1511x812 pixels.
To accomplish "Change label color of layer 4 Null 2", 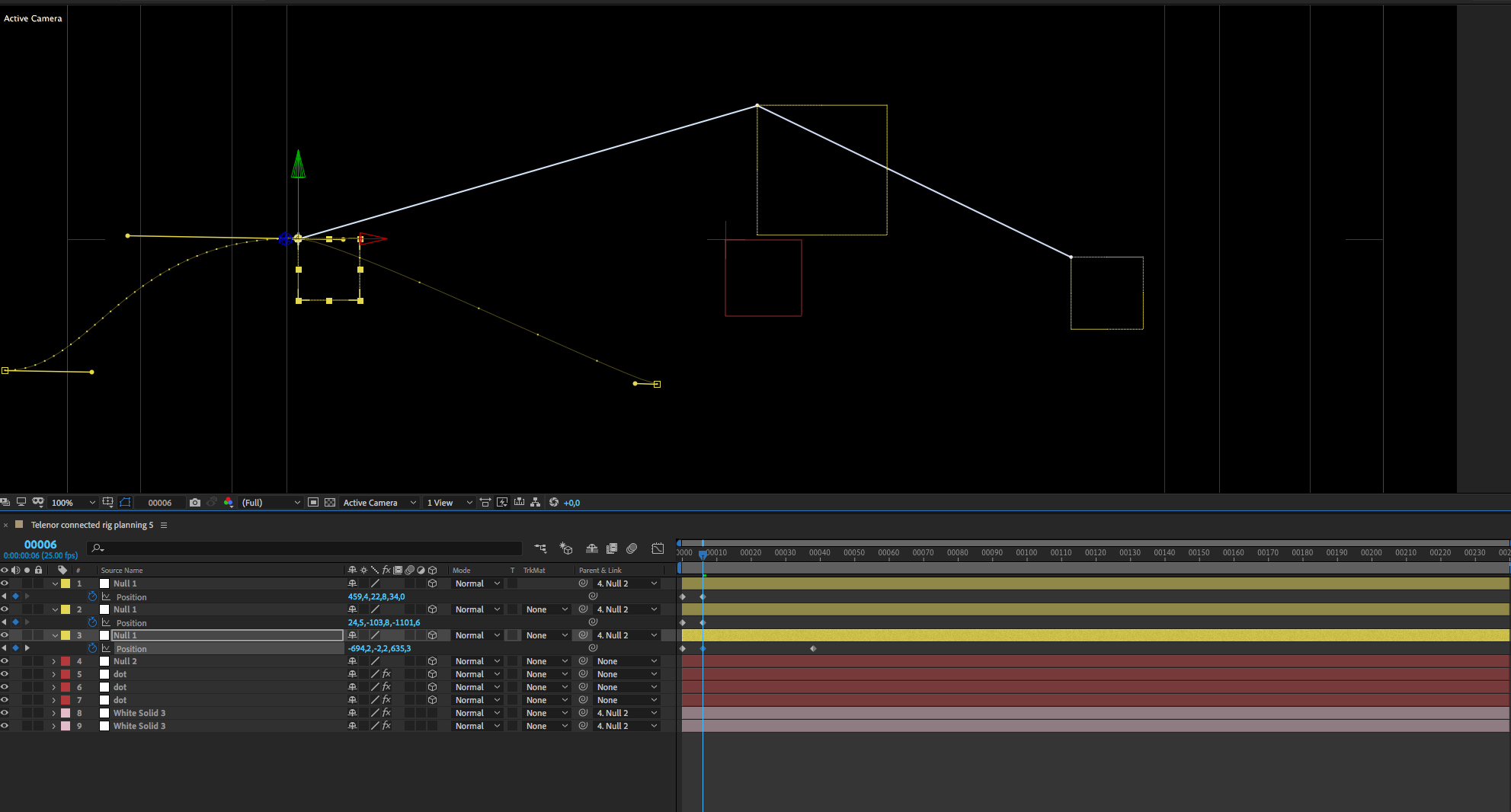I will point(66,661).
